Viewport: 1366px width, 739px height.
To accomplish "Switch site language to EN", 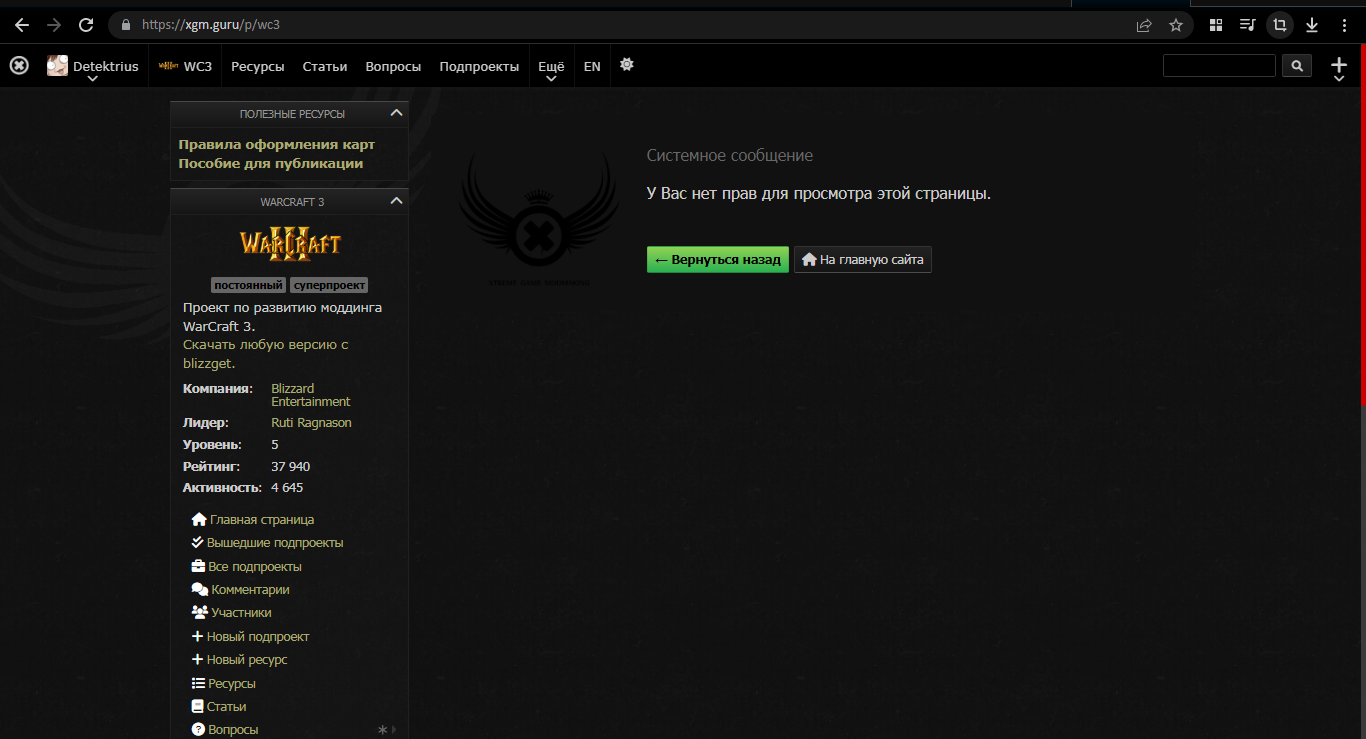I will [x=592, y=67].
